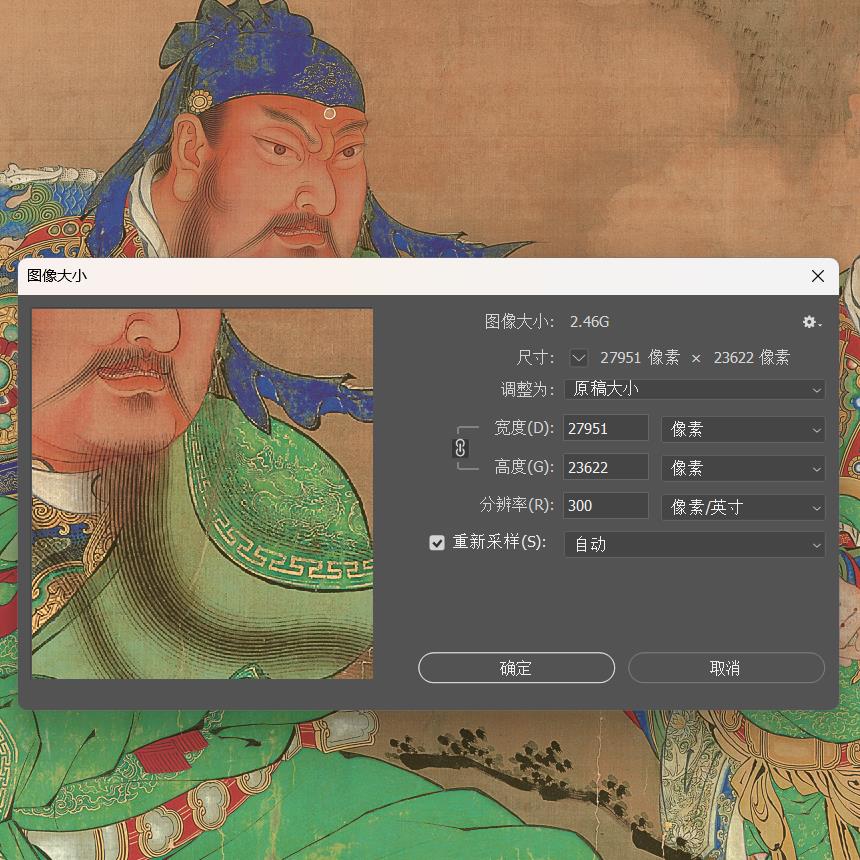Click the 宽度 field showing 27951

[606, 428]
